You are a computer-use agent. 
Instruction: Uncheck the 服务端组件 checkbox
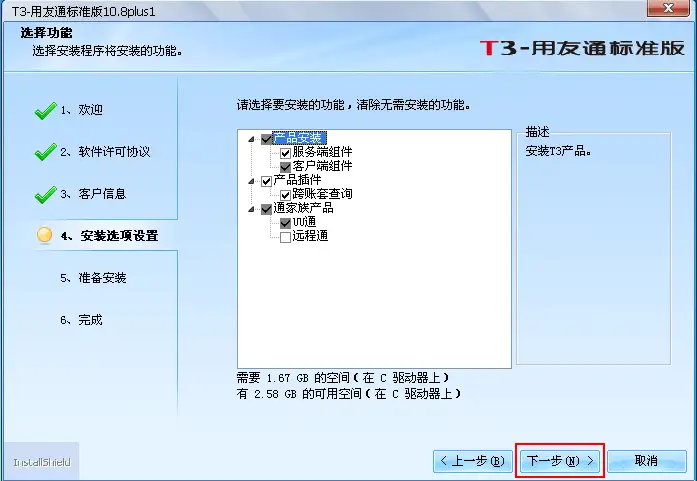pos(285,153)
